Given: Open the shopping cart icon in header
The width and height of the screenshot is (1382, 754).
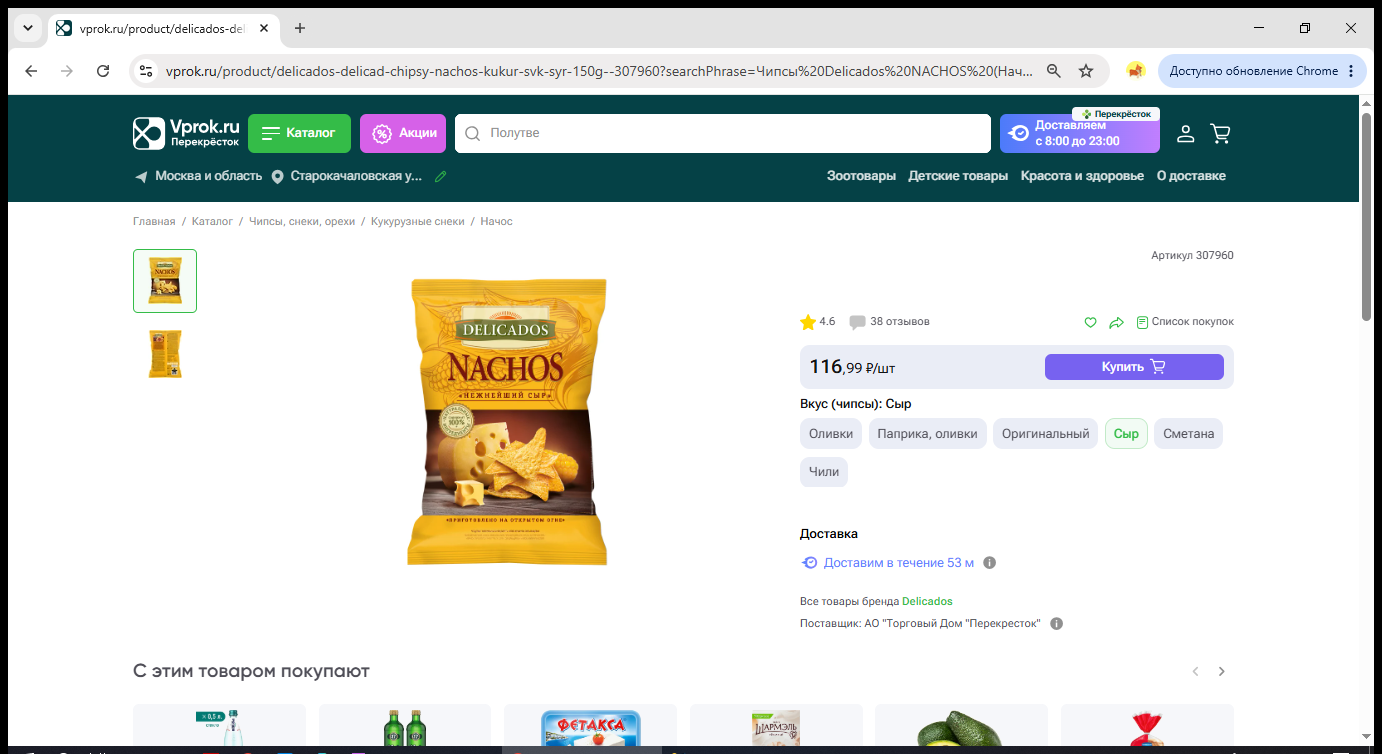Looking at the screenshot, I should [x=1220, y=133].
